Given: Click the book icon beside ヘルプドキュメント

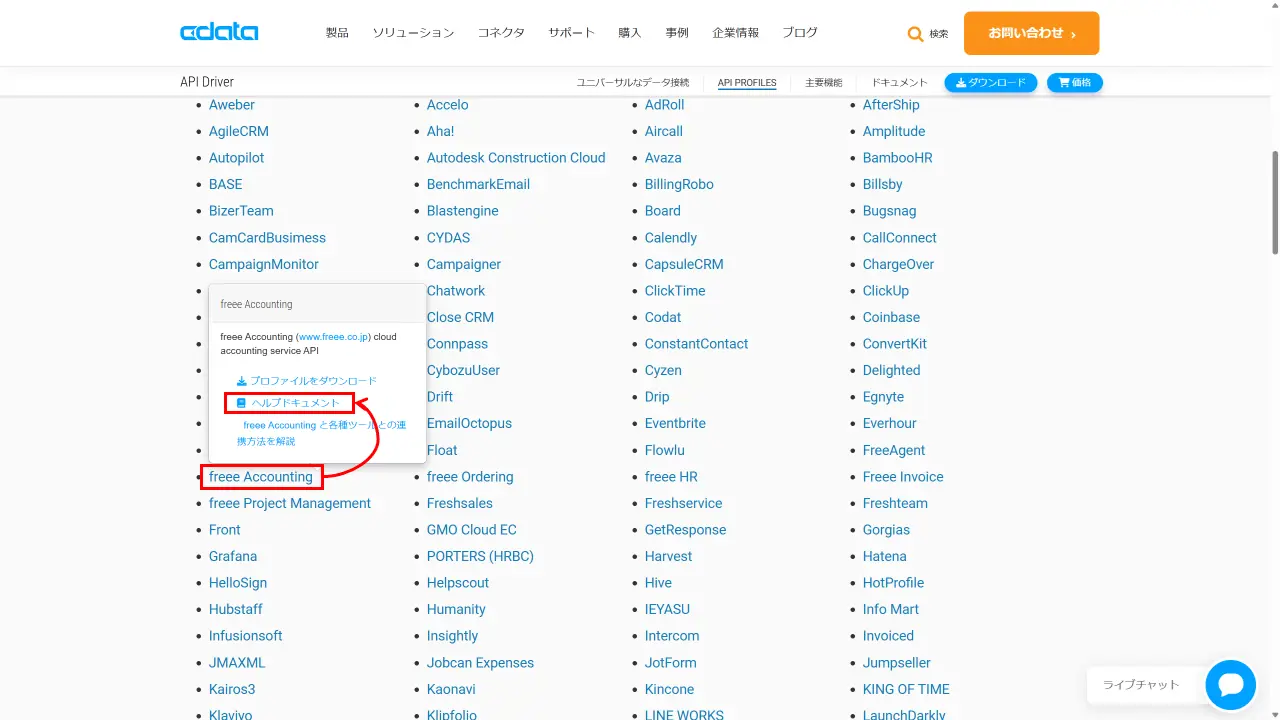Looking at the screenshot, I should coord(241,403).
